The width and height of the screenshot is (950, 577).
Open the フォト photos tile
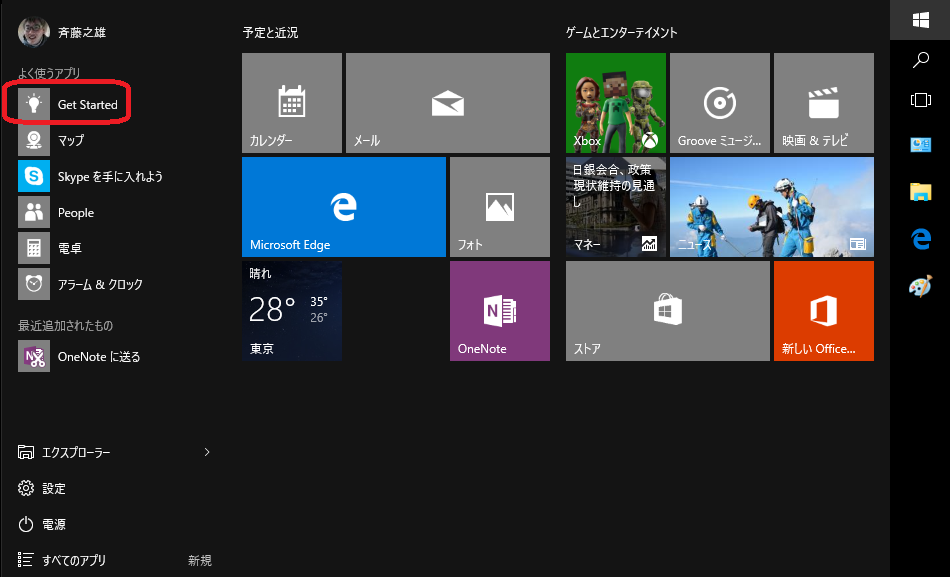(x=499, y=207)
